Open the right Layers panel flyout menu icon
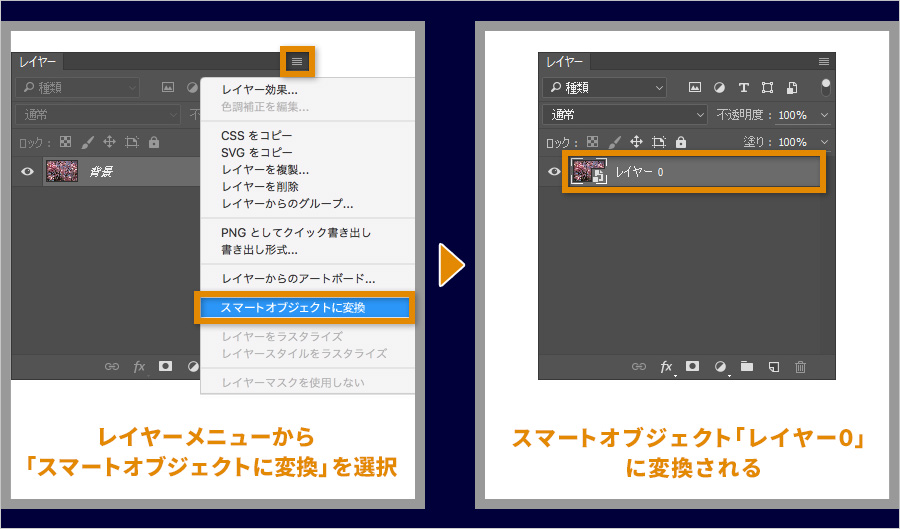 coord(824,61)
